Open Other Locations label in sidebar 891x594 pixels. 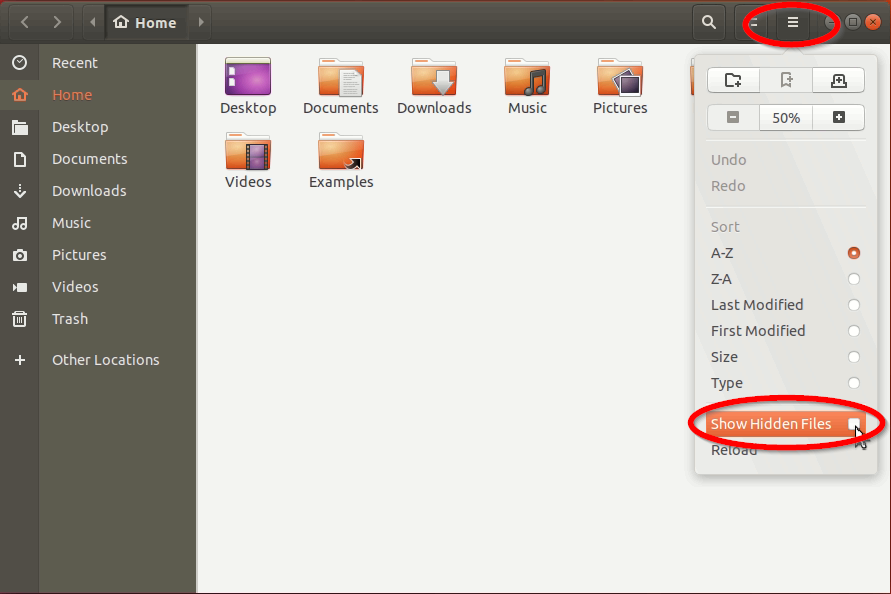[106, 360]
